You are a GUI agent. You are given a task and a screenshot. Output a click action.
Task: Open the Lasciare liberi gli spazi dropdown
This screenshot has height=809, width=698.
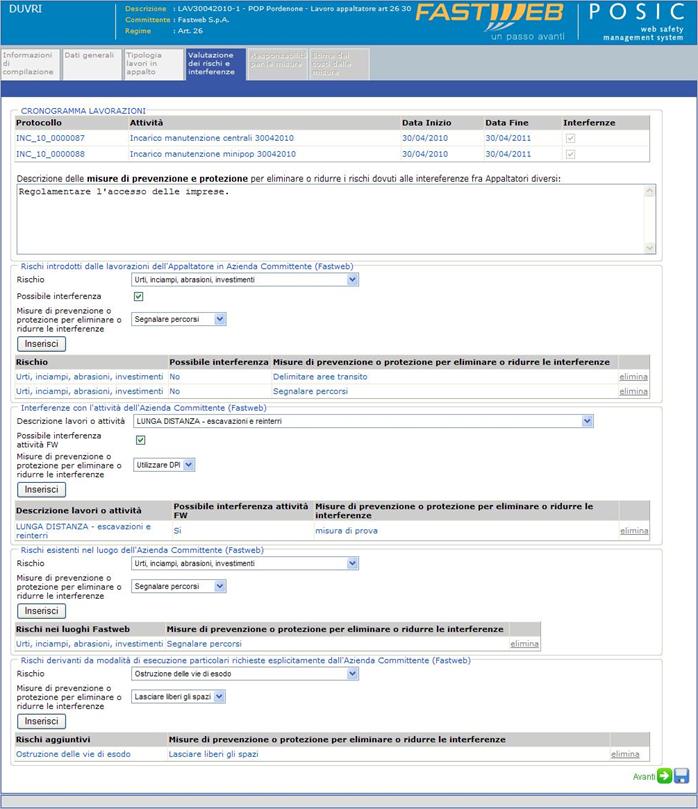[178, 697]
